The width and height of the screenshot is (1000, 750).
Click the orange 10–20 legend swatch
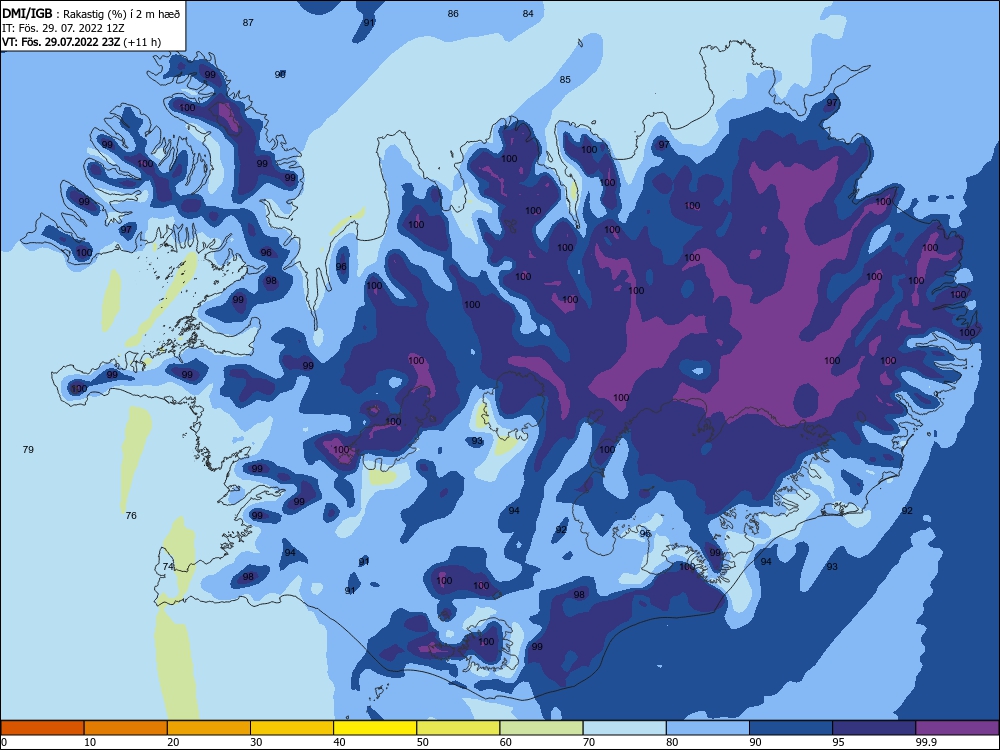point(126,728)
